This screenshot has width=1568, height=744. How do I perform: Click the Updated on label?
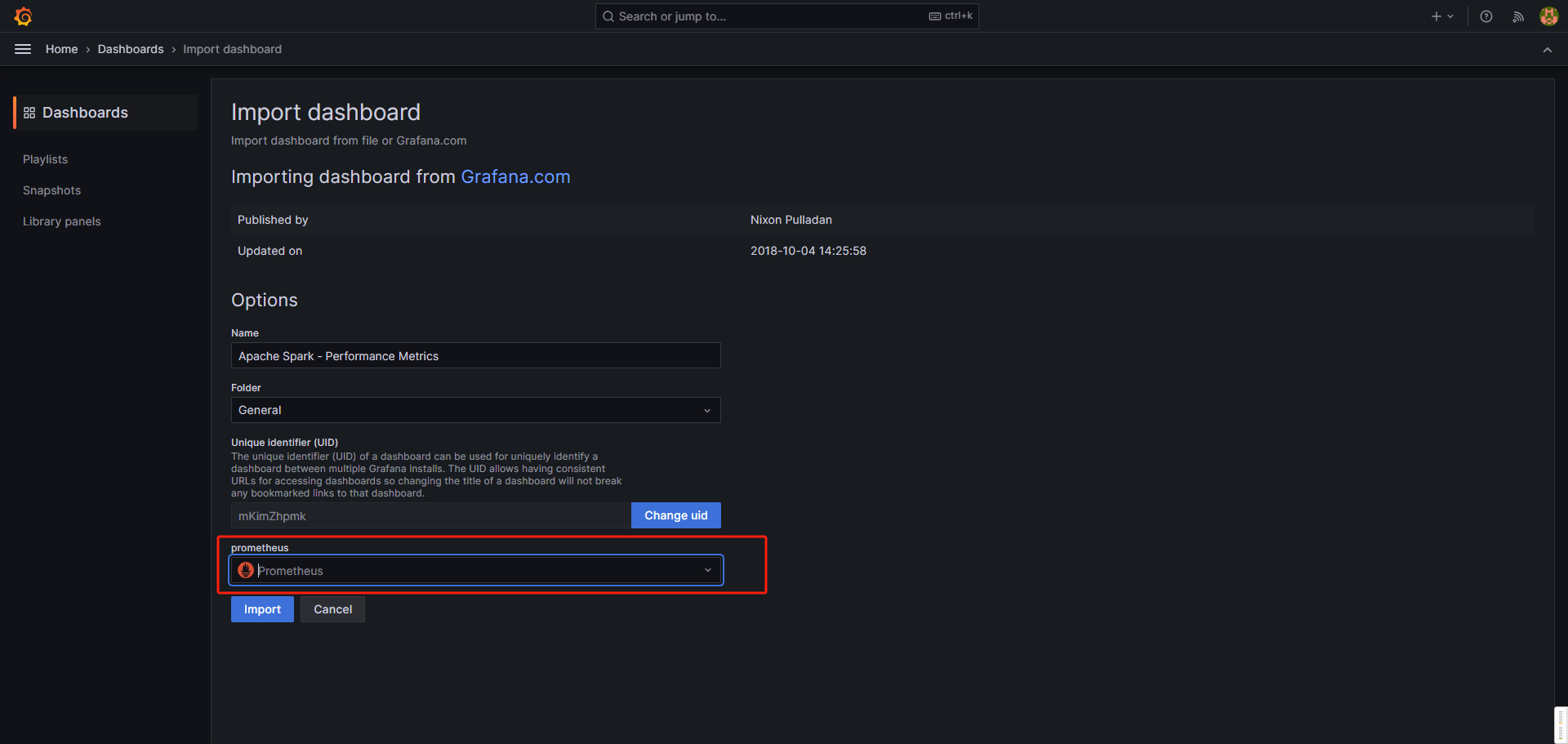click(269, 251)
